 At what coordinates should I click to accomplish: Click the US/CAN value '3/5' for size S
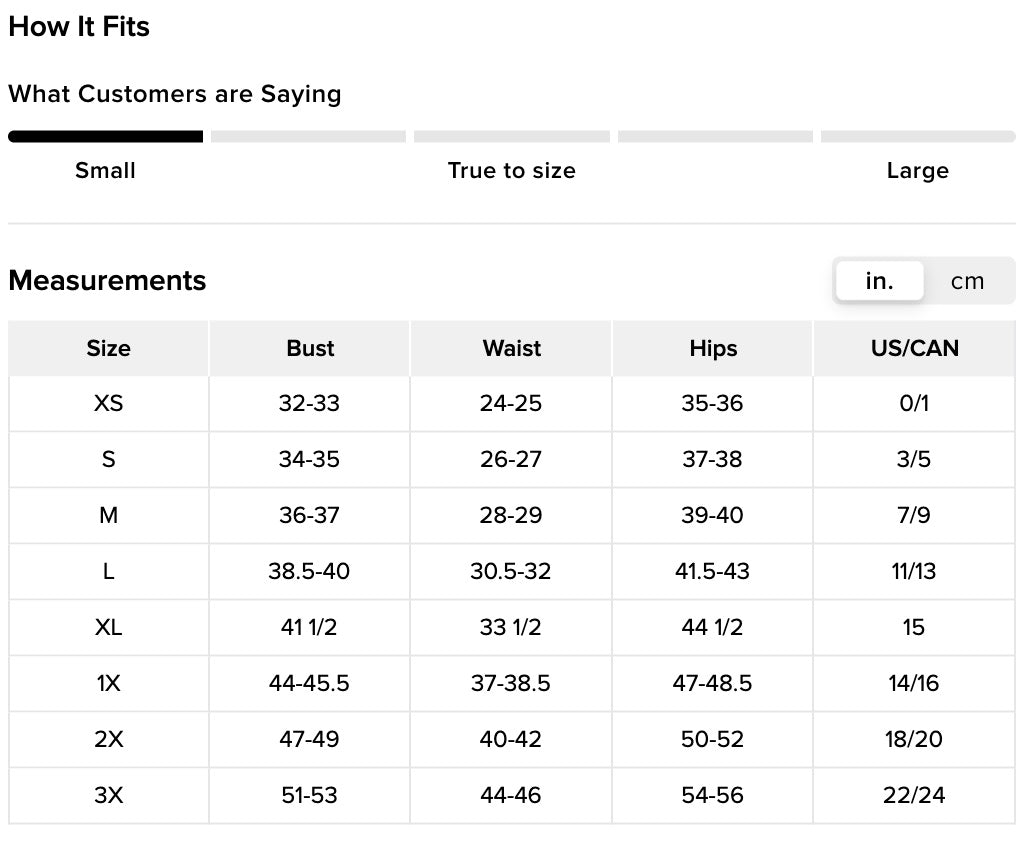[x=914, y=460]
